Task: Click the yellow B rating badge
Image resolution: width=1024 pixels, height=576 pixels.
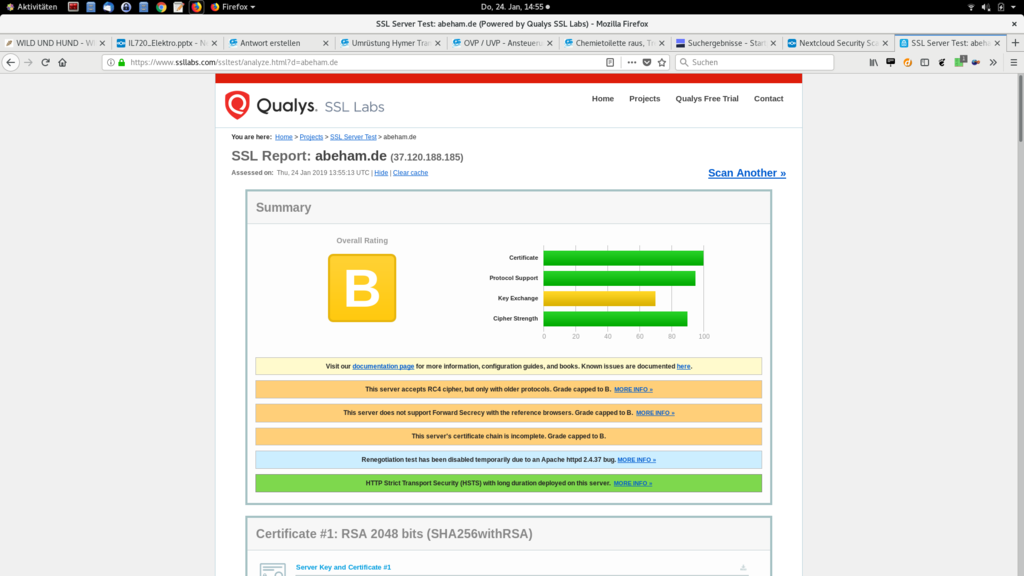Action: (x=362, y=288)
